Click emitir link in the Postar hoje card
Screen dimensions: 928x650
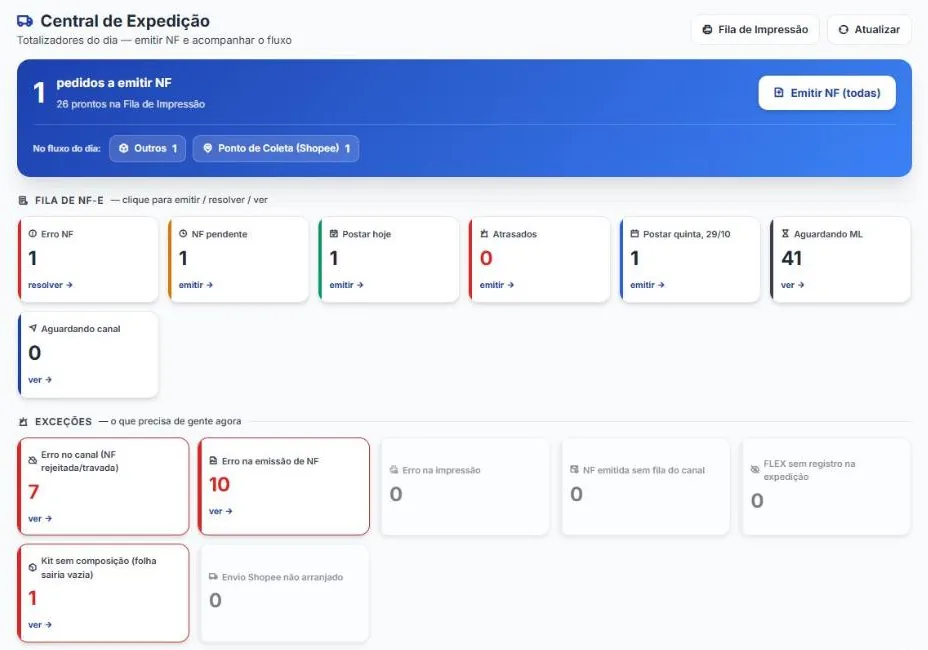(x=346, y=285)
